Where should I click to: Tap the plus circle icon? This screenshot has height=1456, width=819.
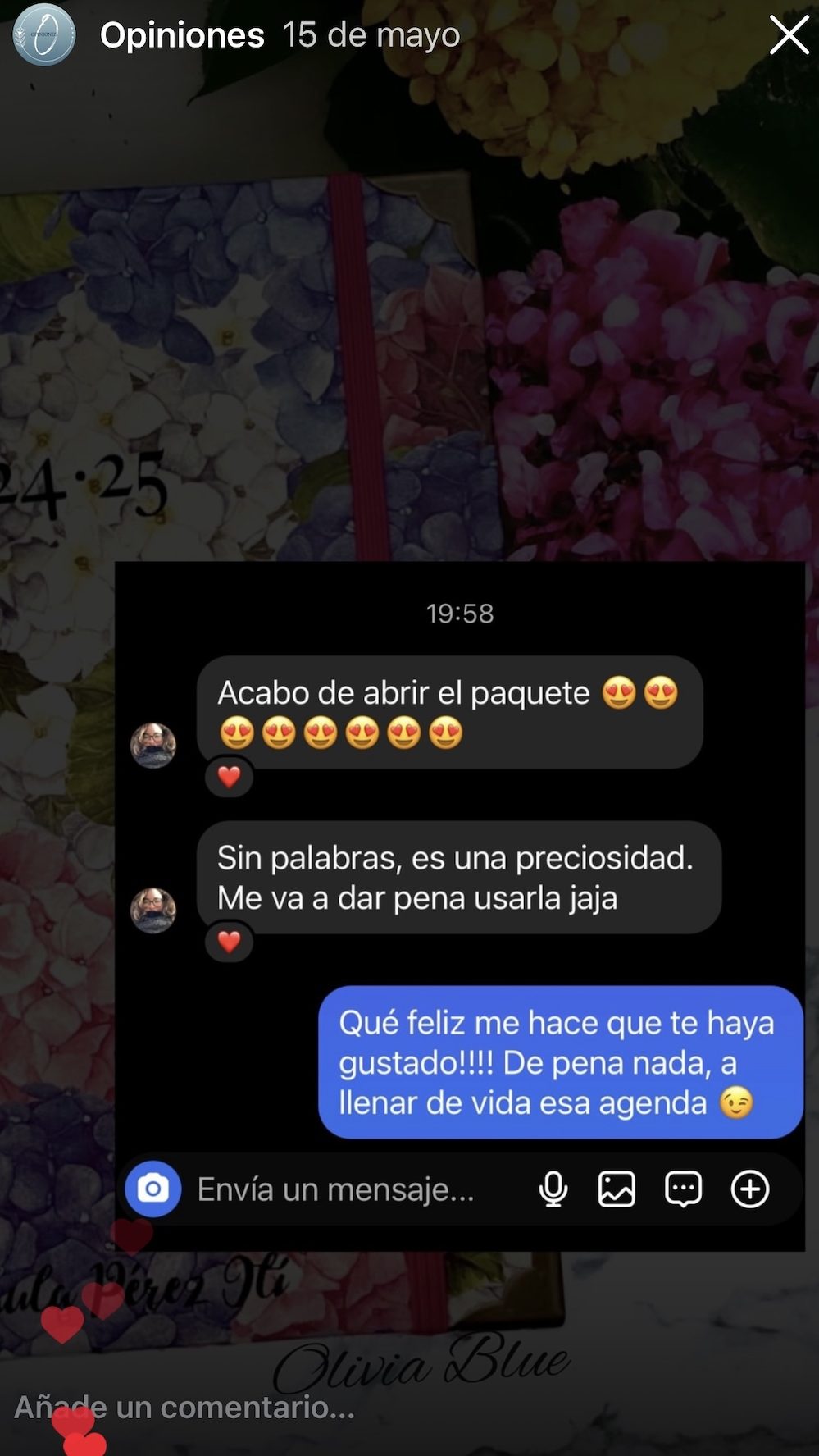[x=750, y=1189]
